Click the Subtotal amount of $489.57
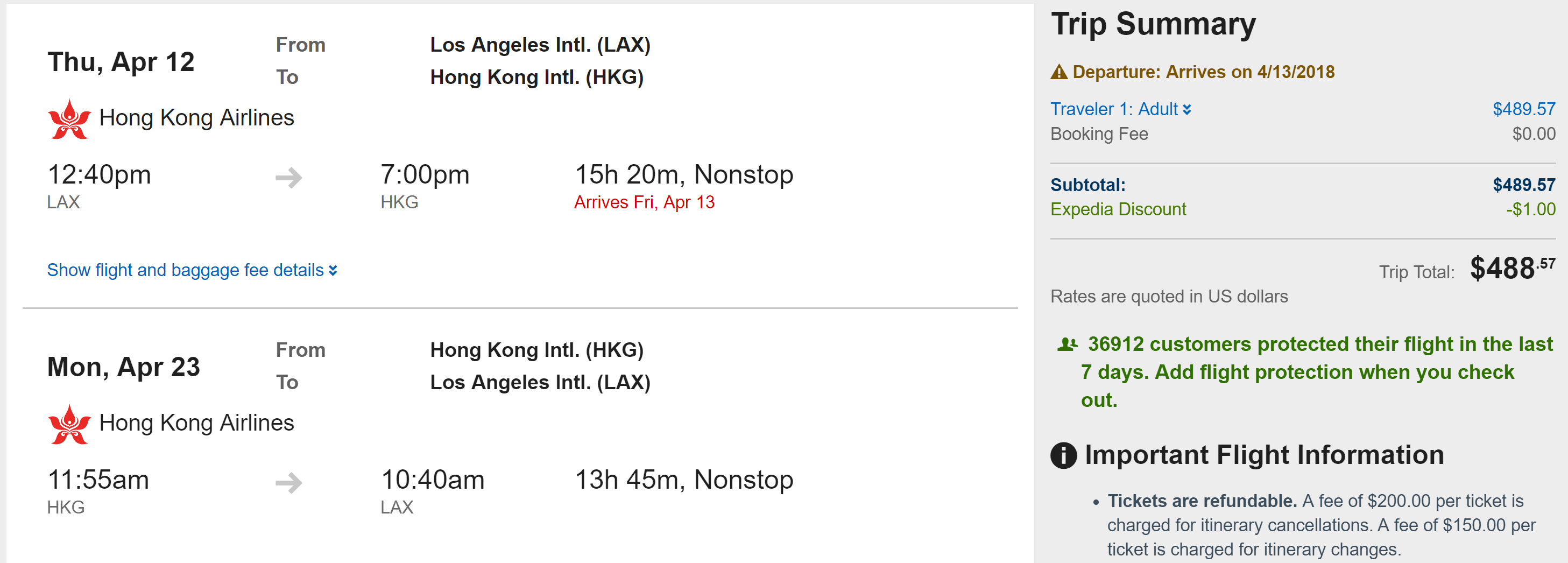 1523,185
